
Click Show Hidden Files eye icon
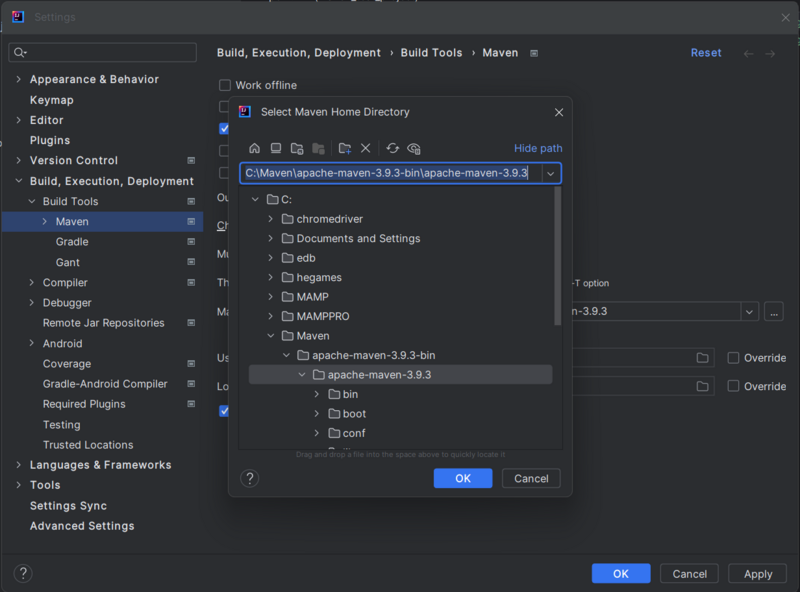click(414, 149)
